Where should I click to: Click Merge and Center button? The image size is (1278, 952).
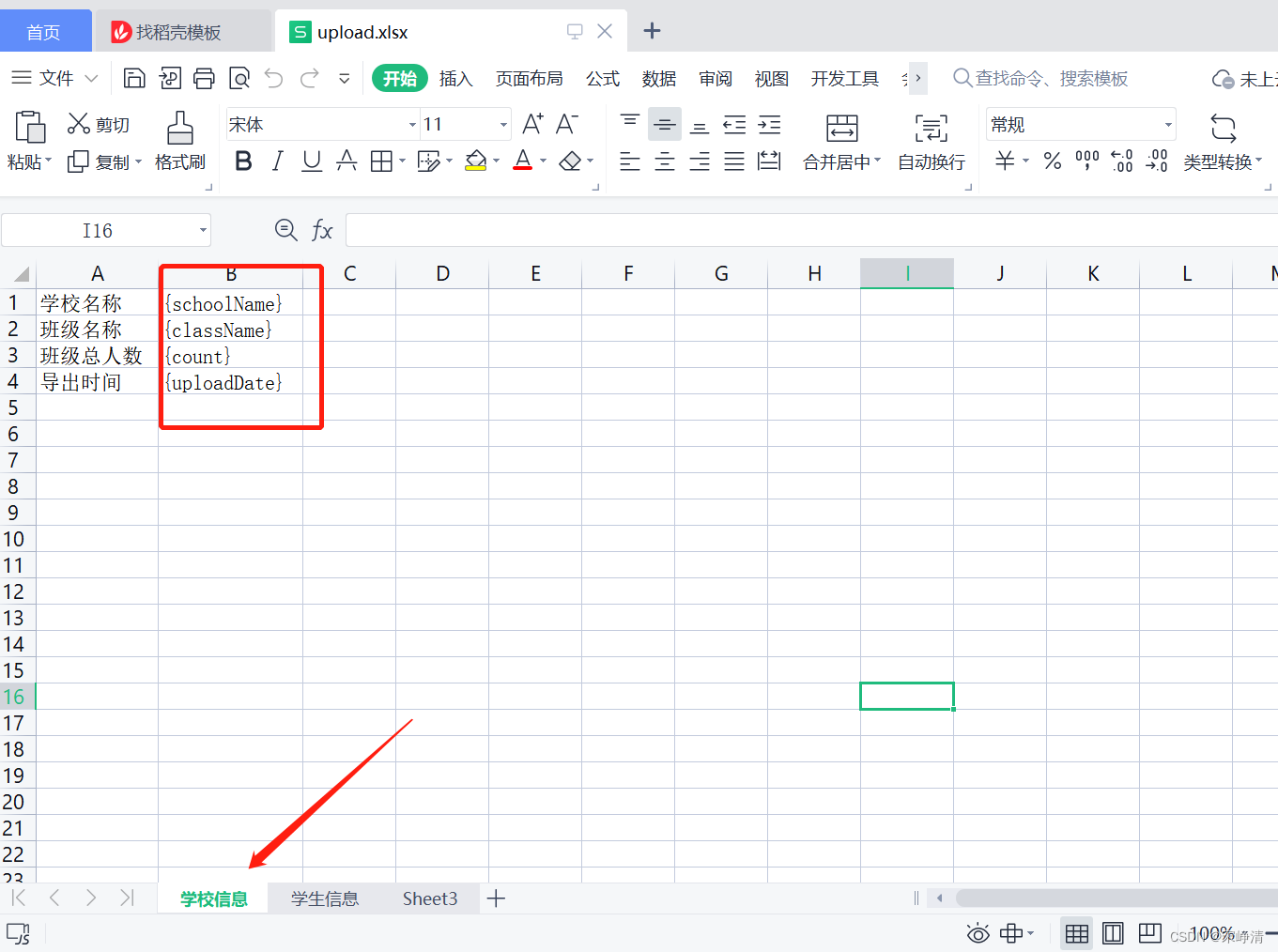pyautogui.click(x=842, y=142)
